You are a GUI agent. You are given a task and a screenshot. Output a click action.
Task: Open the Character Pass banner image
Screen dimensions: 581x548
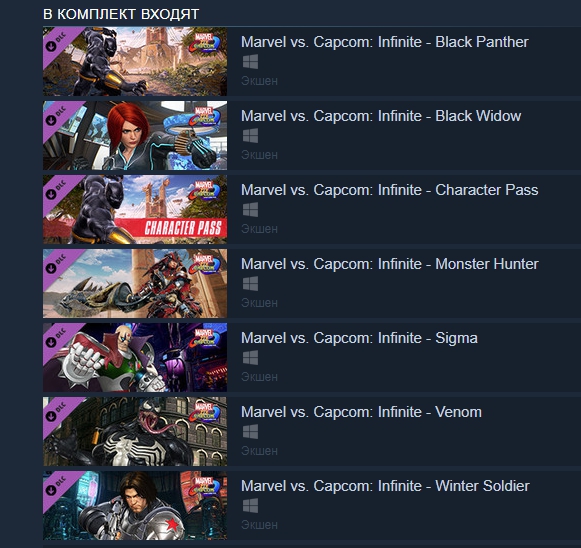tap(135, 210)
